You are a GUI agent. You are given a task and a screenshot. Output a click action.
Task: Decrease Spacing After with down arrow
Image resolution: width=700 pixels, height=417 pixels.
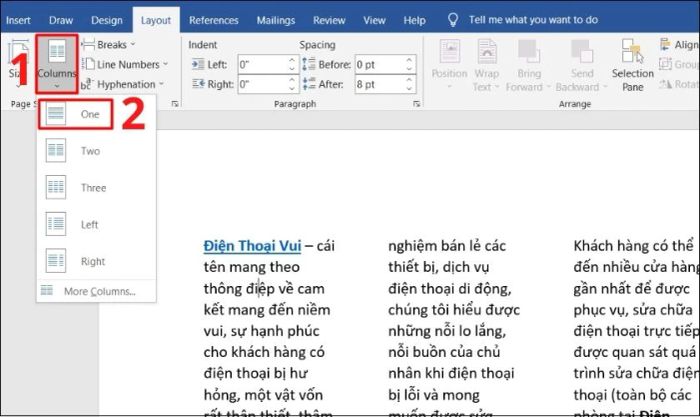click(409, 88)
